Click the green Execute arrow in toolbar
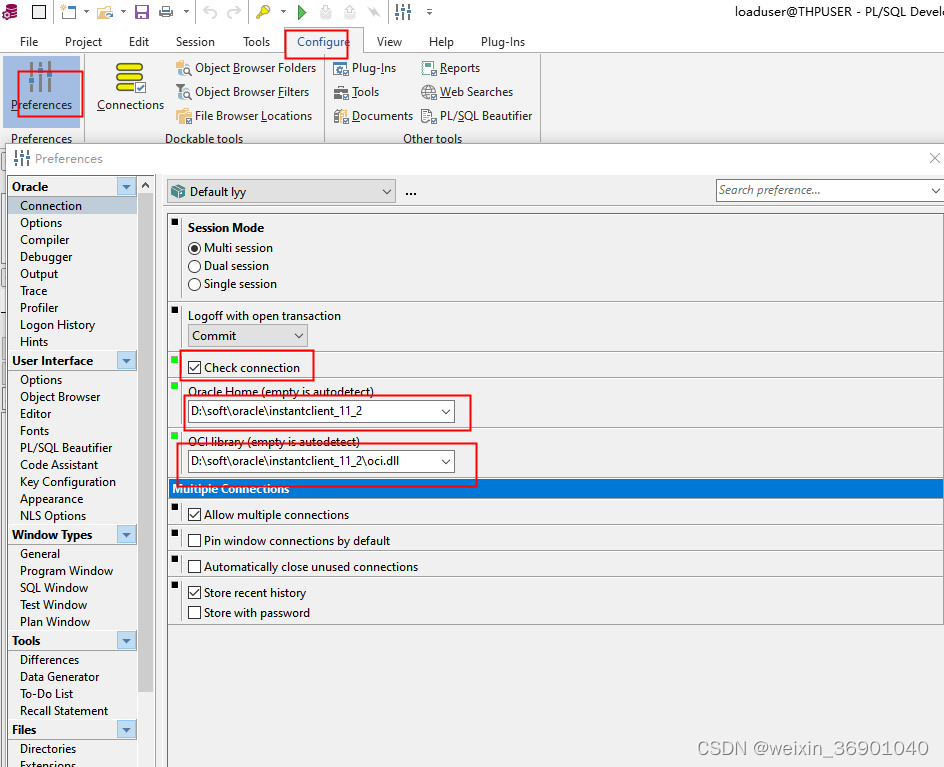Viewport: 944px width, 767px height. [x=302, y=12]
